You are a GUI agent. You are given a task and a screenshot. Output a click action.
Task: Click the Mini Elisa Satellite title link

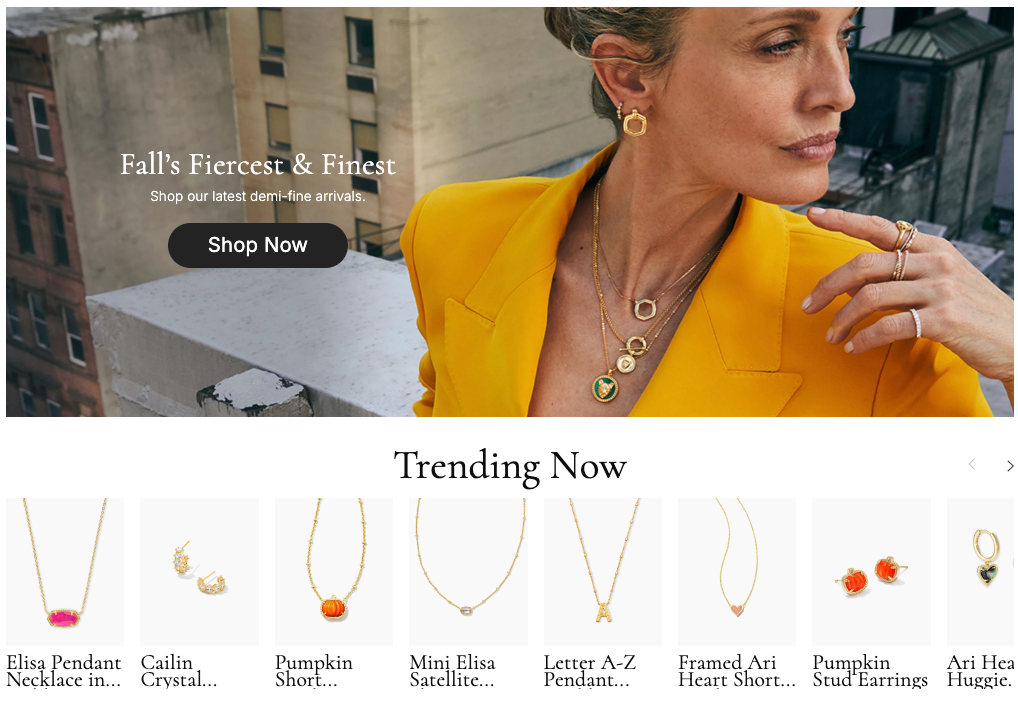(453, 671)
